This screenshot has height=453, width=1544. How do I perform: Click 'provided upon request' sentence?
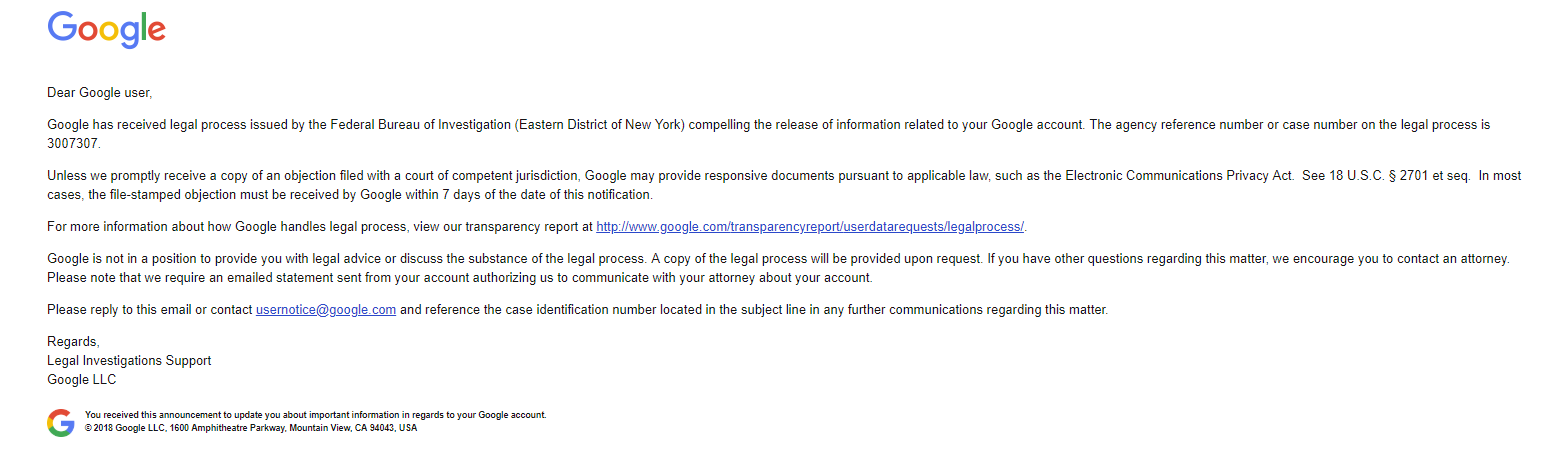coord(917,259)
